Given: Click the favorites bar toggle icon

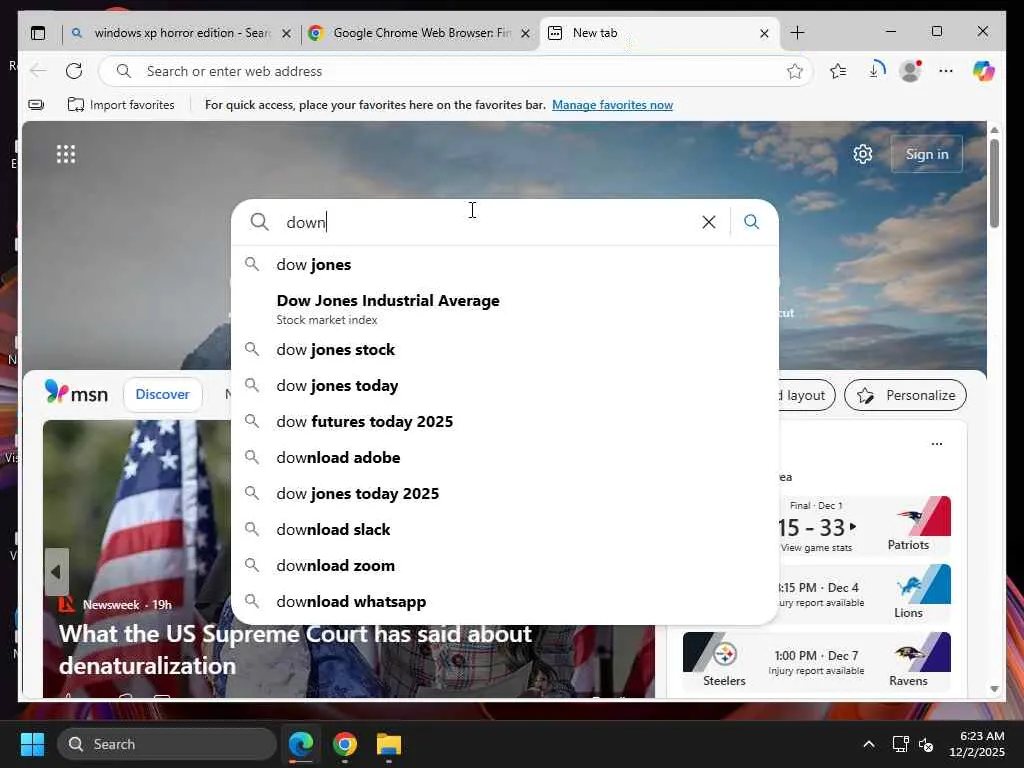Looking at the screenshot, I should pos(37,104).
